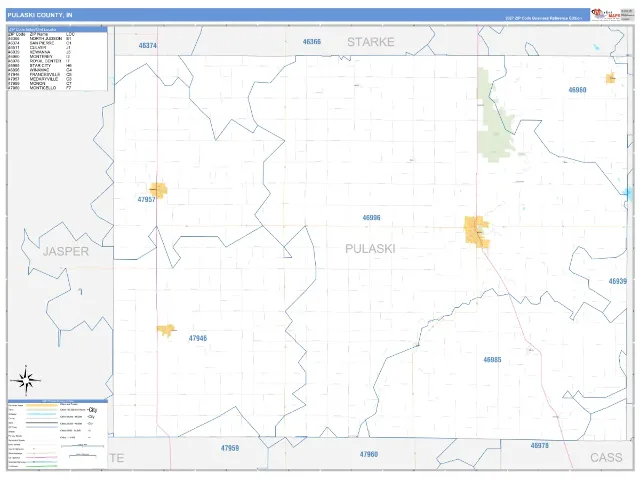
Task: Click the STARKE county label
Action: pos(371,42)
